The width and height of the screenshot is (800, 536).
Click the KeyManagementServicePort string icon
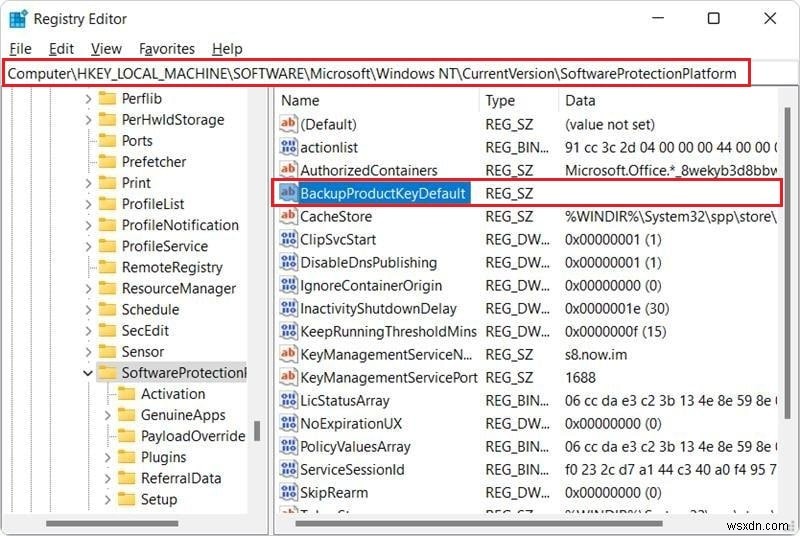click(x=288, y=377)
